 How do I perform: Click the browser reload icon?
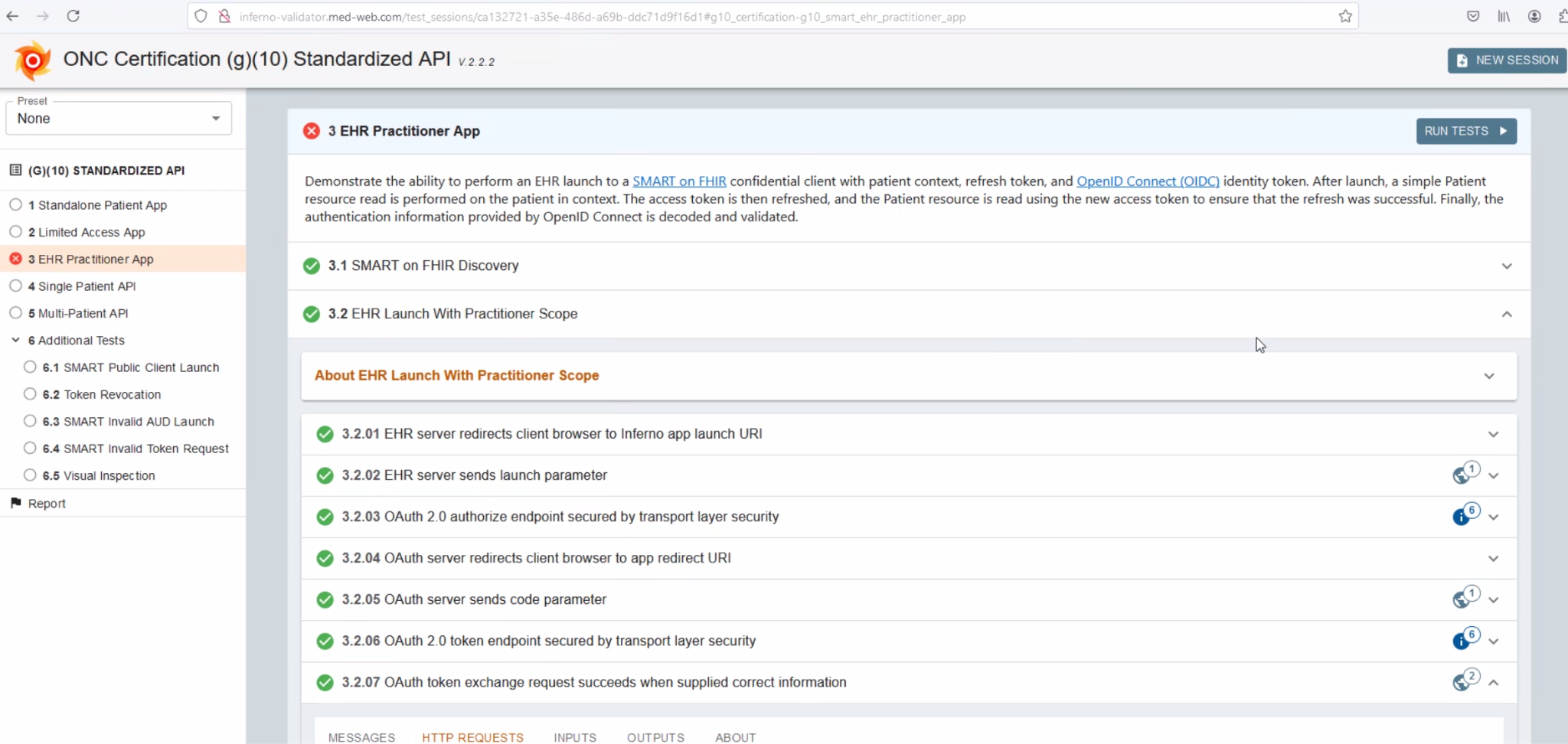coord(73,16)
